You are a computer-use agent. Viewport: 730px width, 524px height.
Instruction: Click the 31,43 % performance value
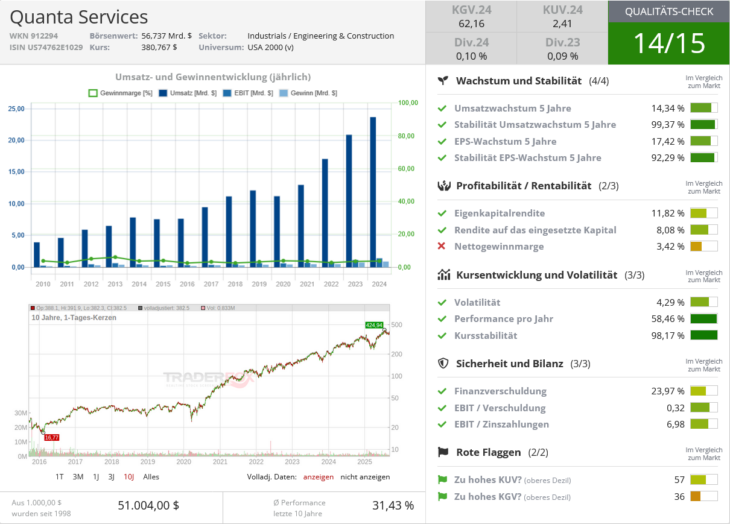click(393, 505)
